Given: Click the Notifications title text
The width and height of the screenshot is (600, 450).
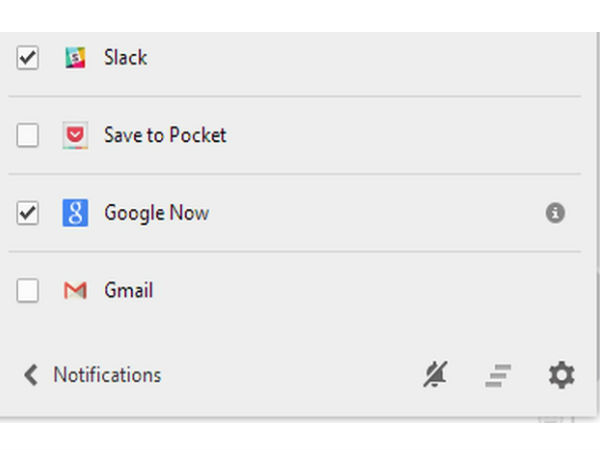Looking at the screenshot, I should coord(108,375).
